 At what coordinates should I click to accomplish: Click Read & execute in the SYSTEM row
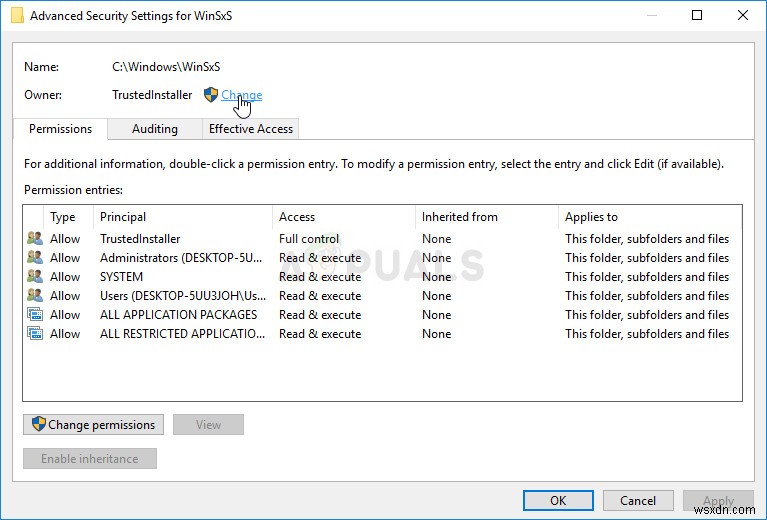pos(320,276)
